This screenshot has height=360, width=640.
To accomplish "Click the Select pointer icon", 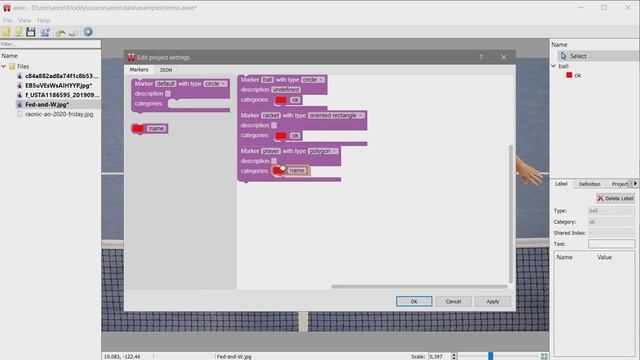I will pos(563,56).
